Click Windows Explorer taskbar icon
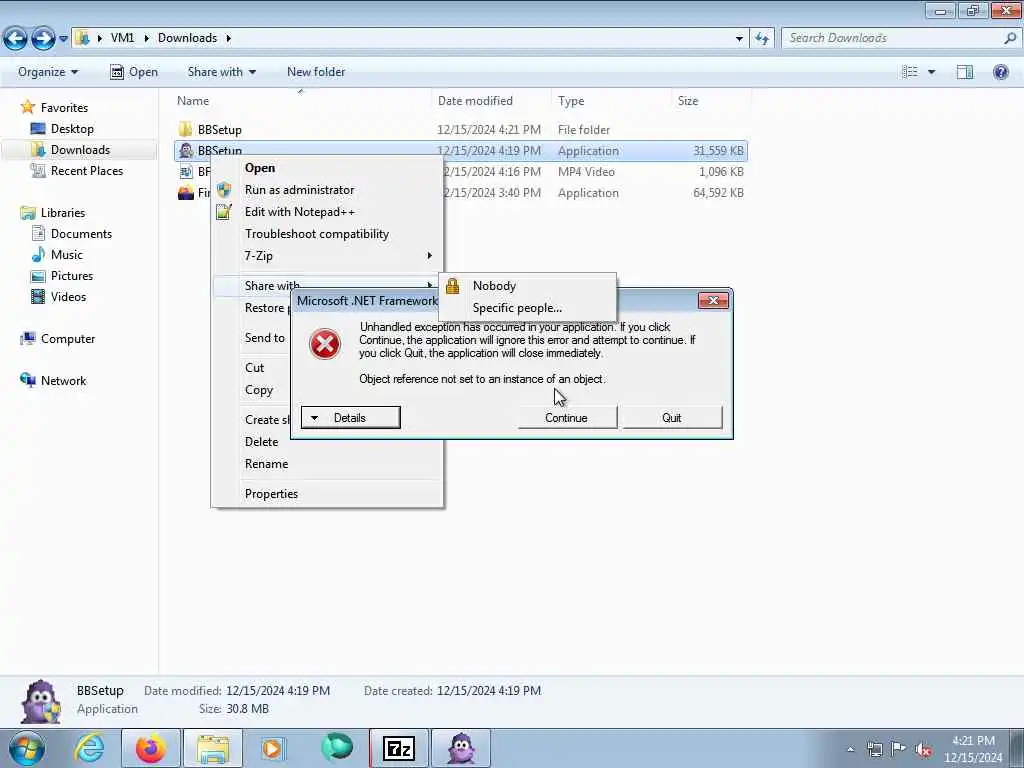1024x768 pixels. 213,748
